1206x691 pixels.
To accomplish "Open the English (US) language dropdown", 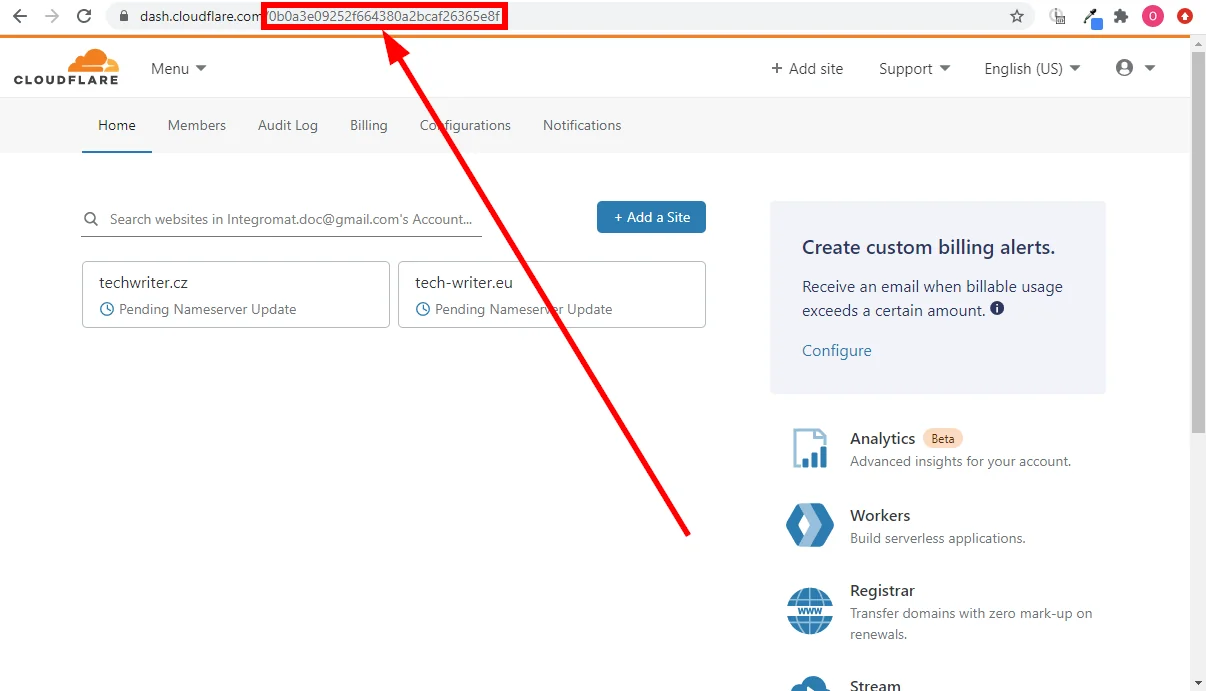I will tap(1032, 68).
